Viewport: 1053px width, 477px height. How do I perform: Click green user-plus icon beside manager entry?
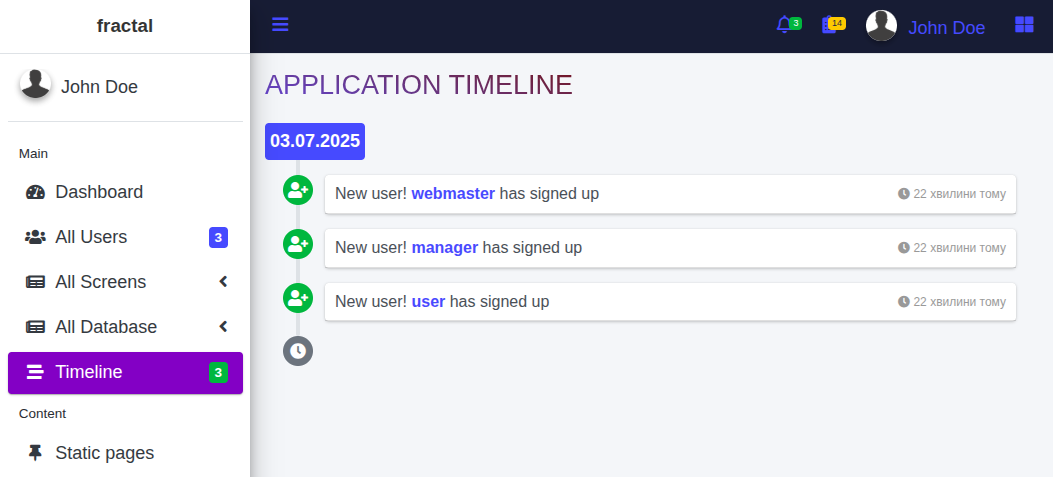click(297, 244)
